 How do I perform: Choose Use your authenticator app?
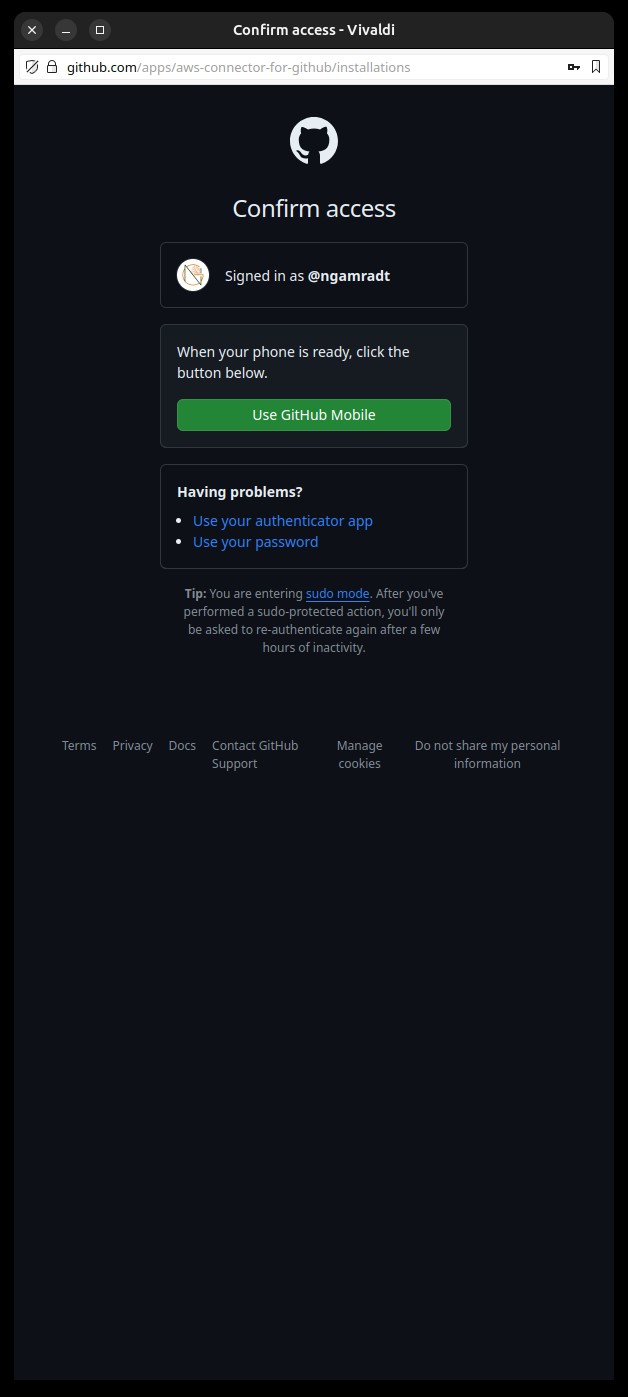[x=283, y=521]
